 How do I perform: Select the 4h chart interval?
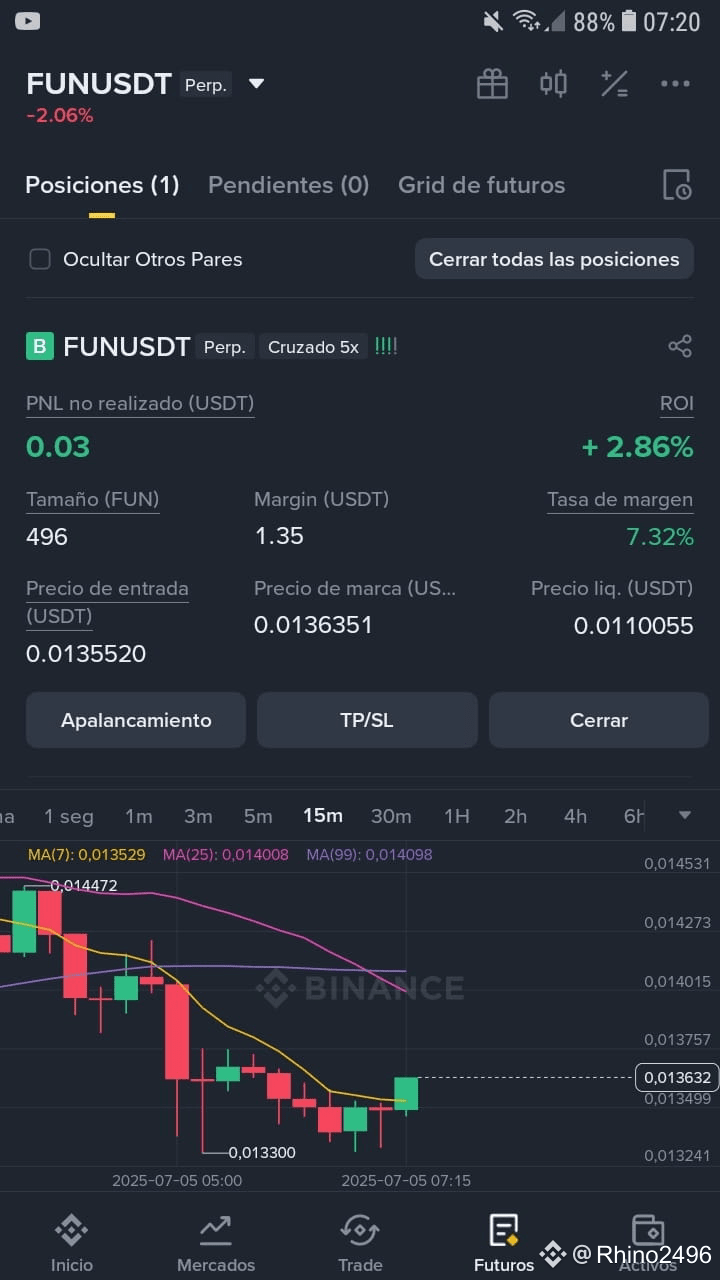click(575, 816)
